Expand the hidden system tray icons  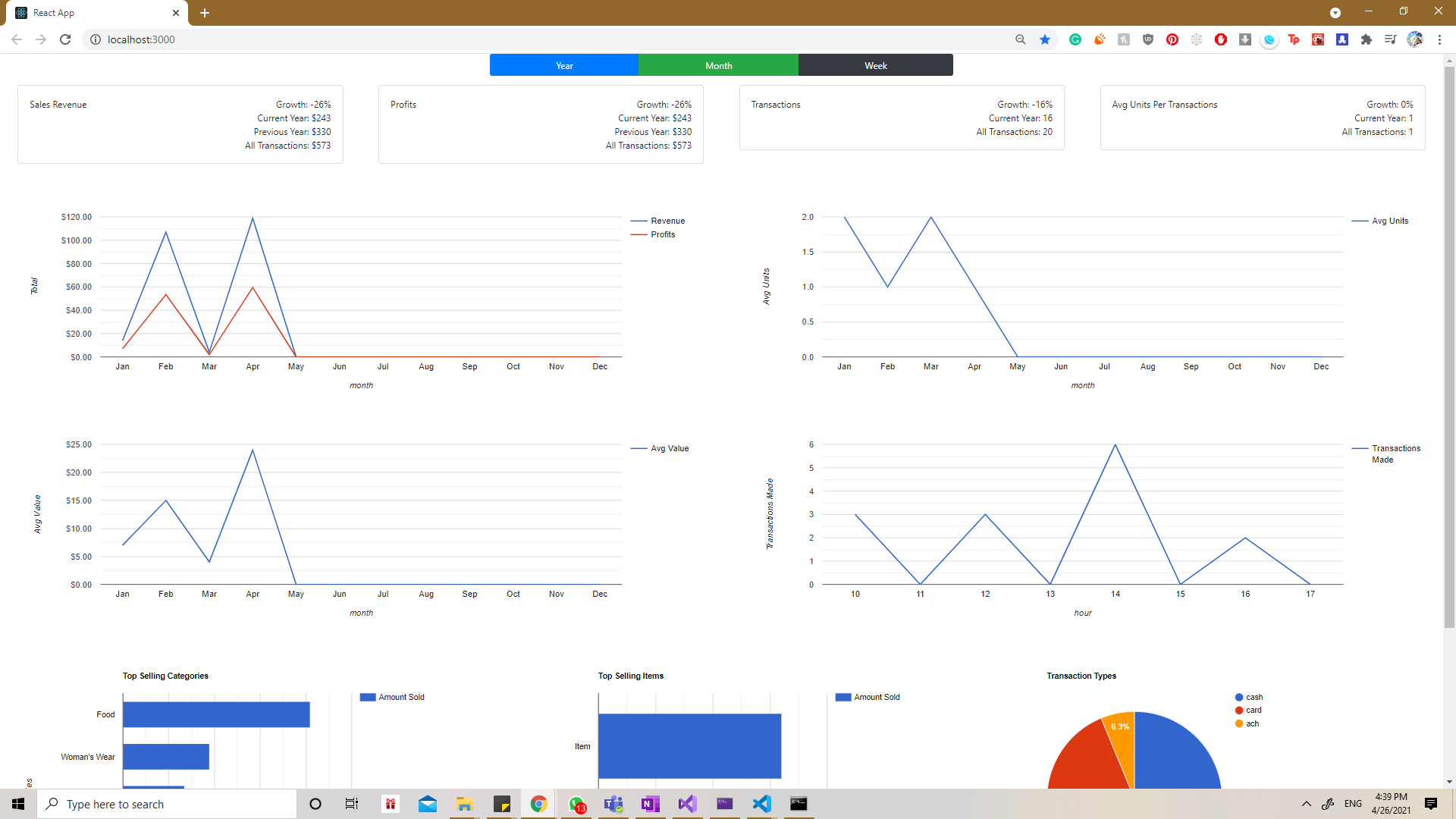click(x=1307, y=804)
